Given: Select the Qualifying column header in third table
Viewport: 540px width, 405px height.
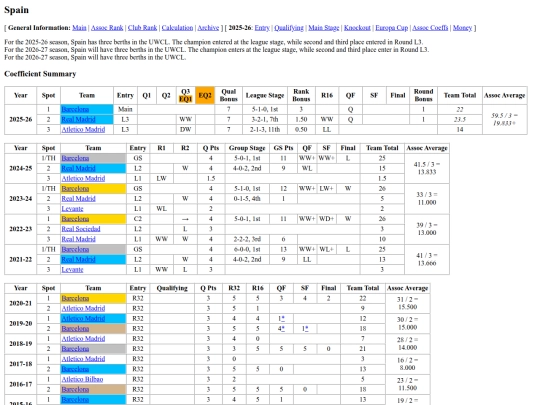Looking at the screenshot, I should 172,288.
